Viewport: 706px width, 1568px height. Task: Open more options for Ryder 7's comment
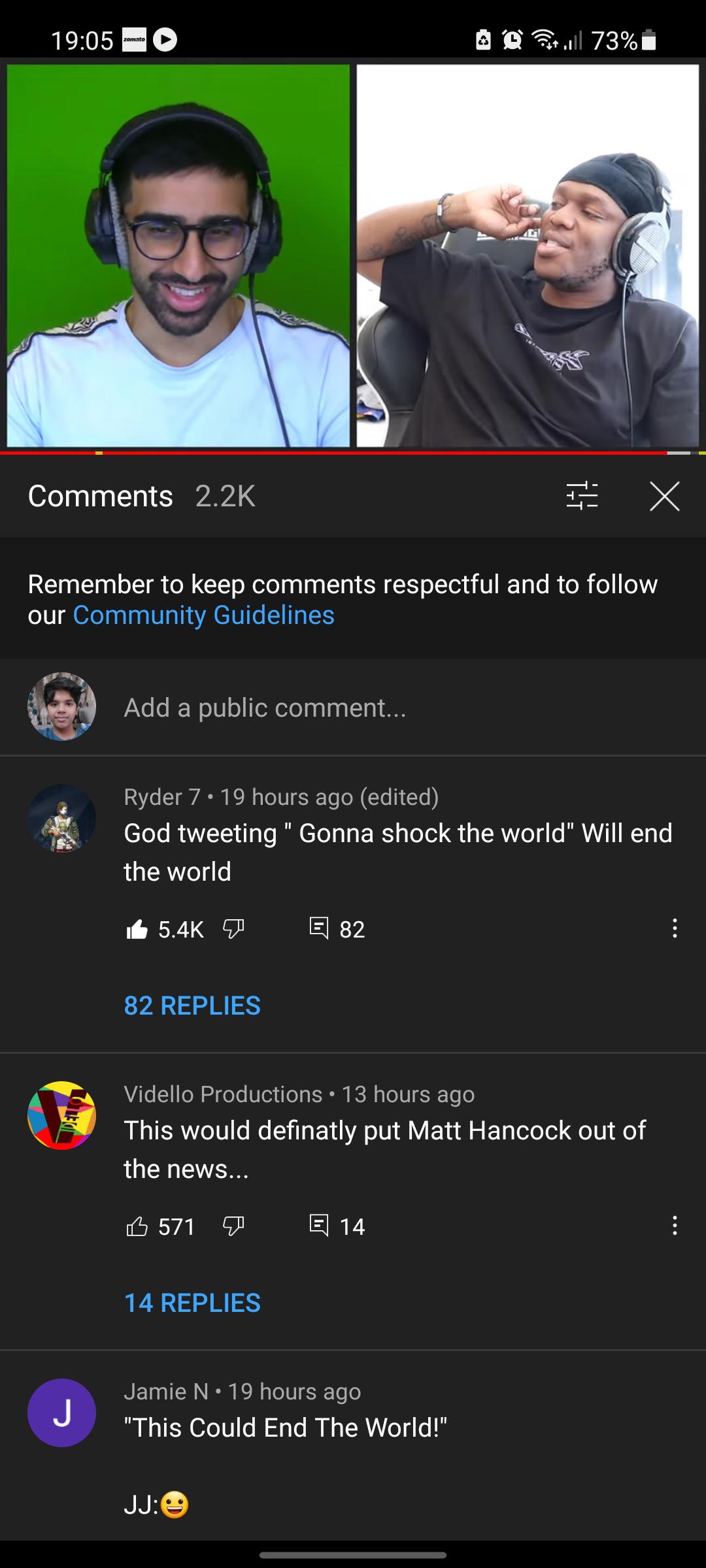[x=675, y=928]
